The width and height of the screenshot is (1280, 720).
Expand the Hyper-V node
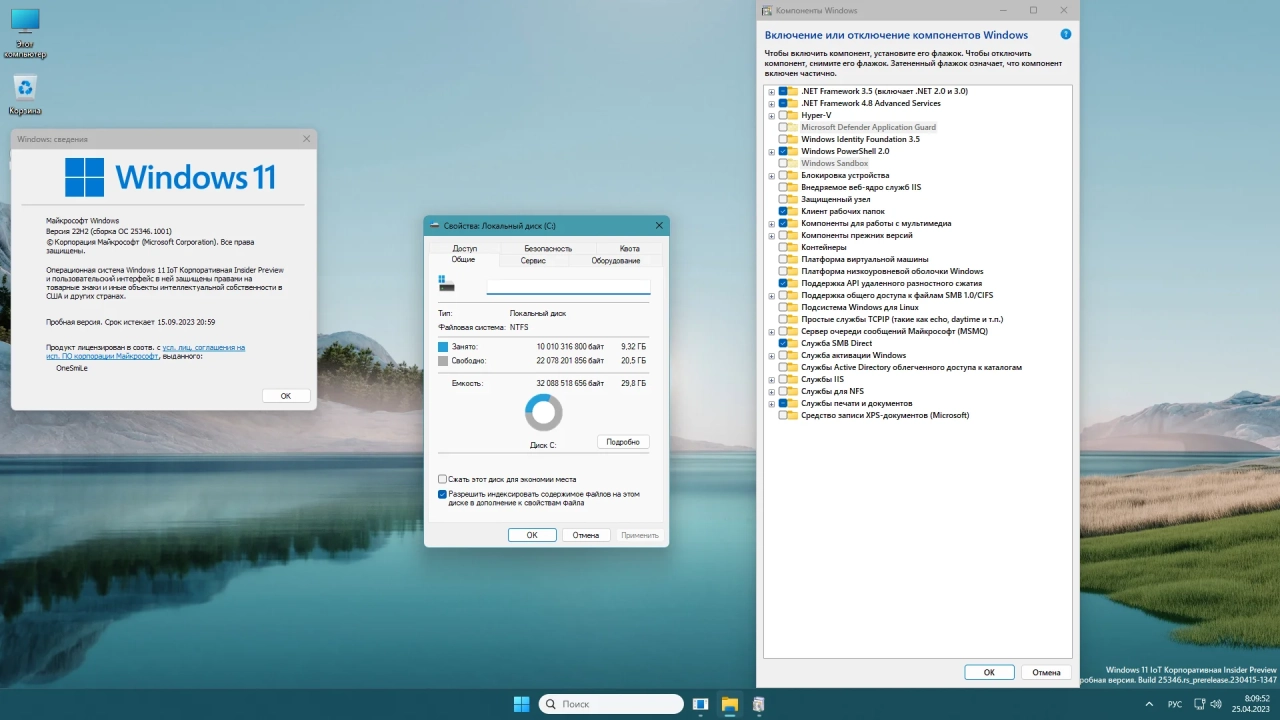(771, 115)
